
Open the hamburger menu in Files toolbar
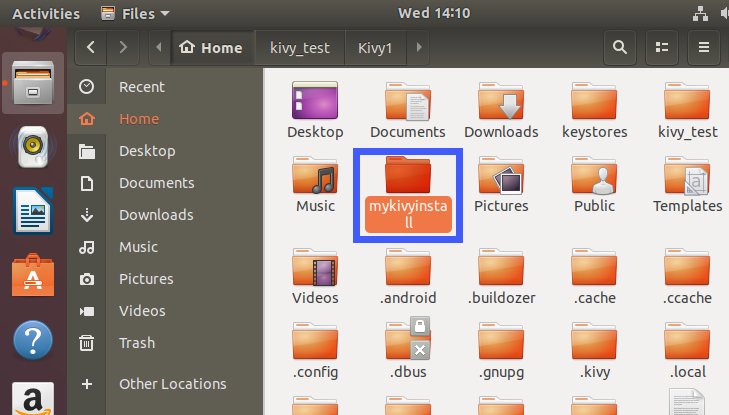[703, 47]
